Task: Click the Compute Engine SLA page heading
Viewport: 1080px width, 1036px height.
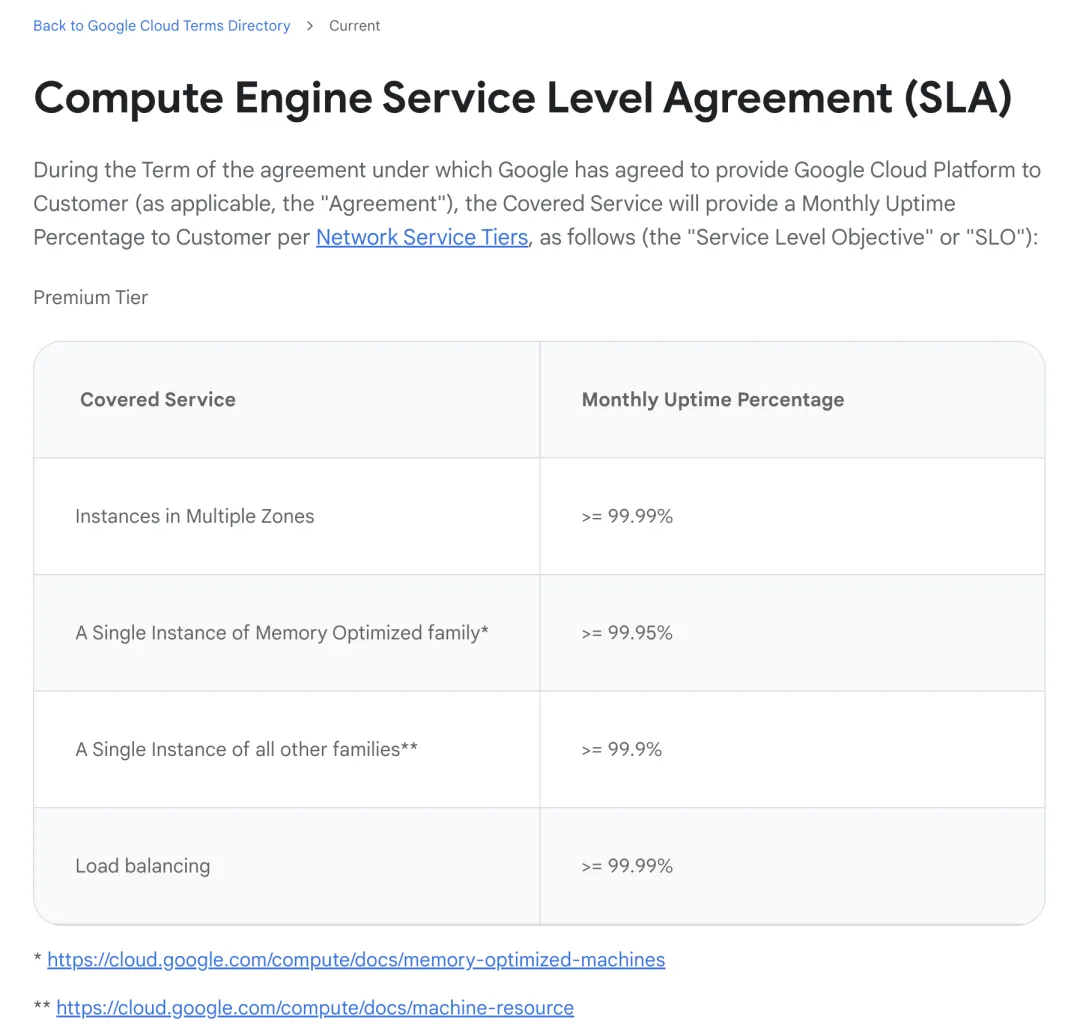Action: [522, 98]
